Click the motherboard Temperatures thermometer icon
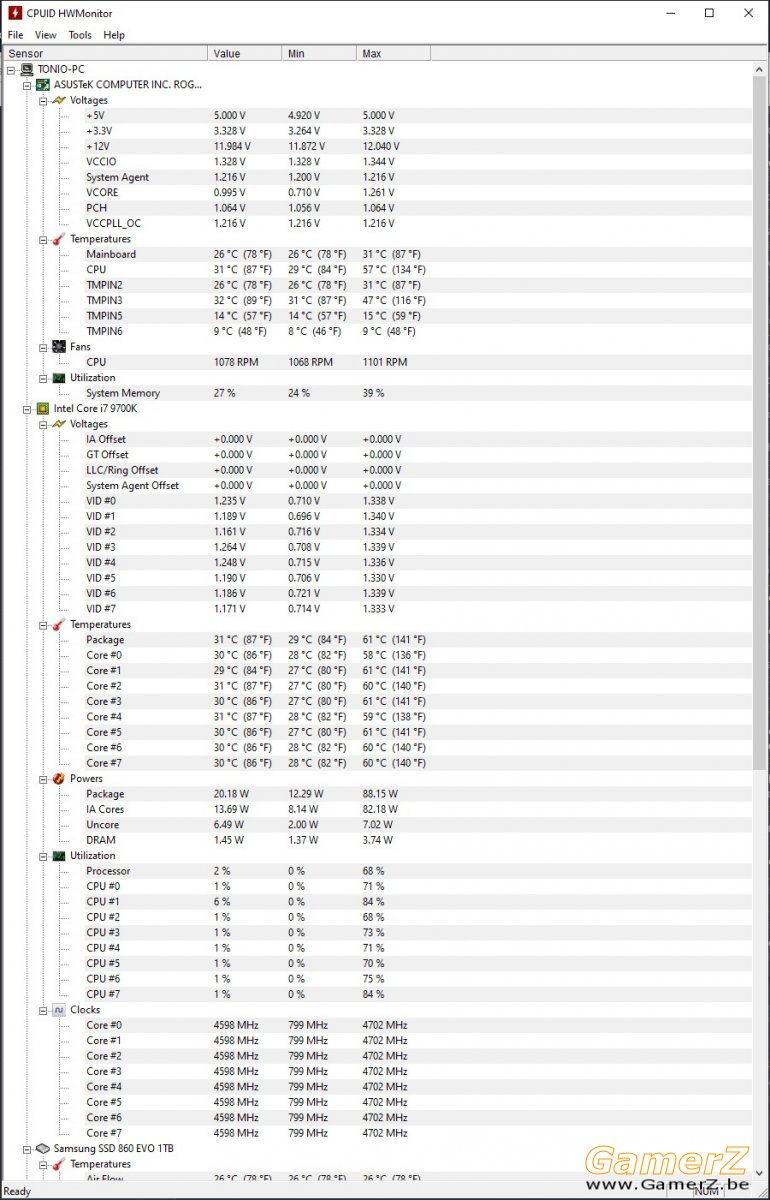 (59, 239)
